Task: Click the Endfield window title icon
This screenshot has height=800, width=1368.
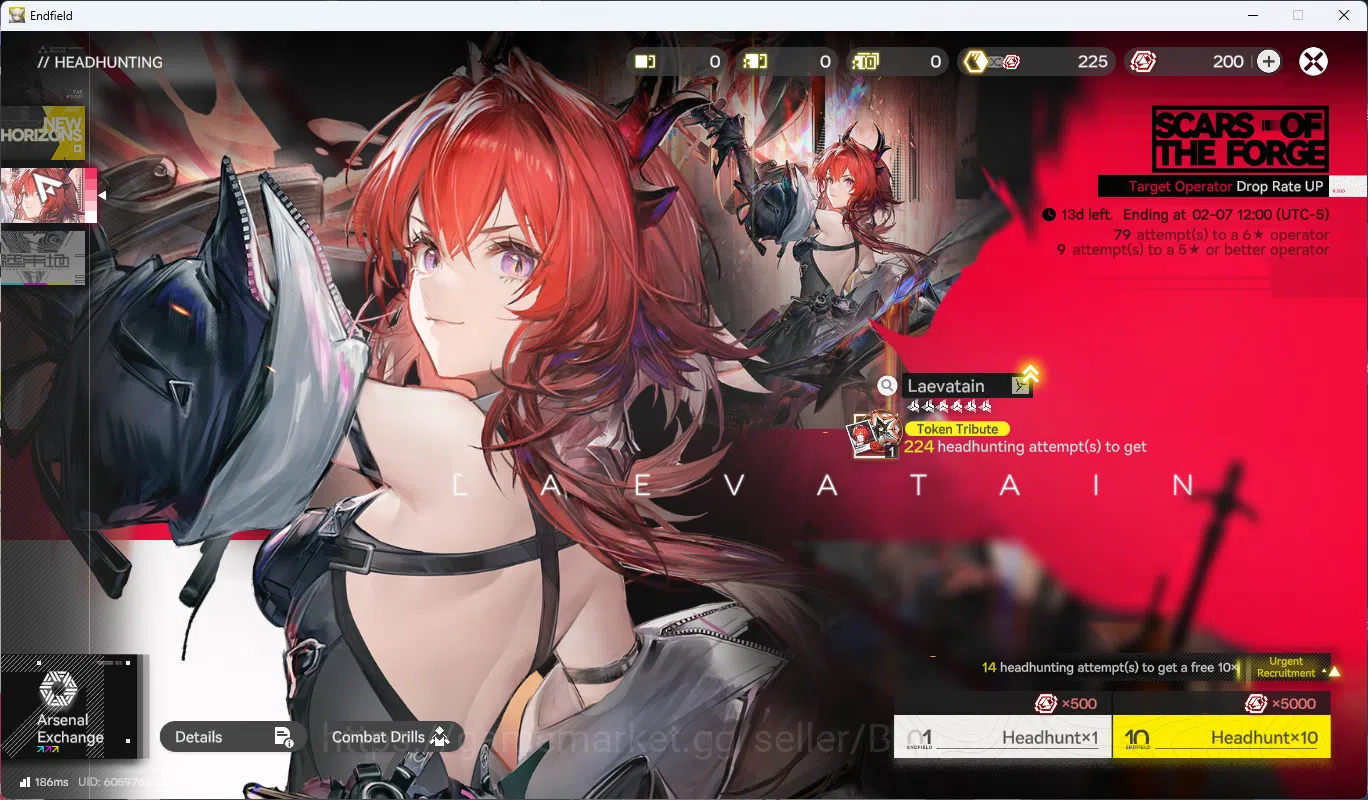Action: pyautogui.click(x=17, y=15)
